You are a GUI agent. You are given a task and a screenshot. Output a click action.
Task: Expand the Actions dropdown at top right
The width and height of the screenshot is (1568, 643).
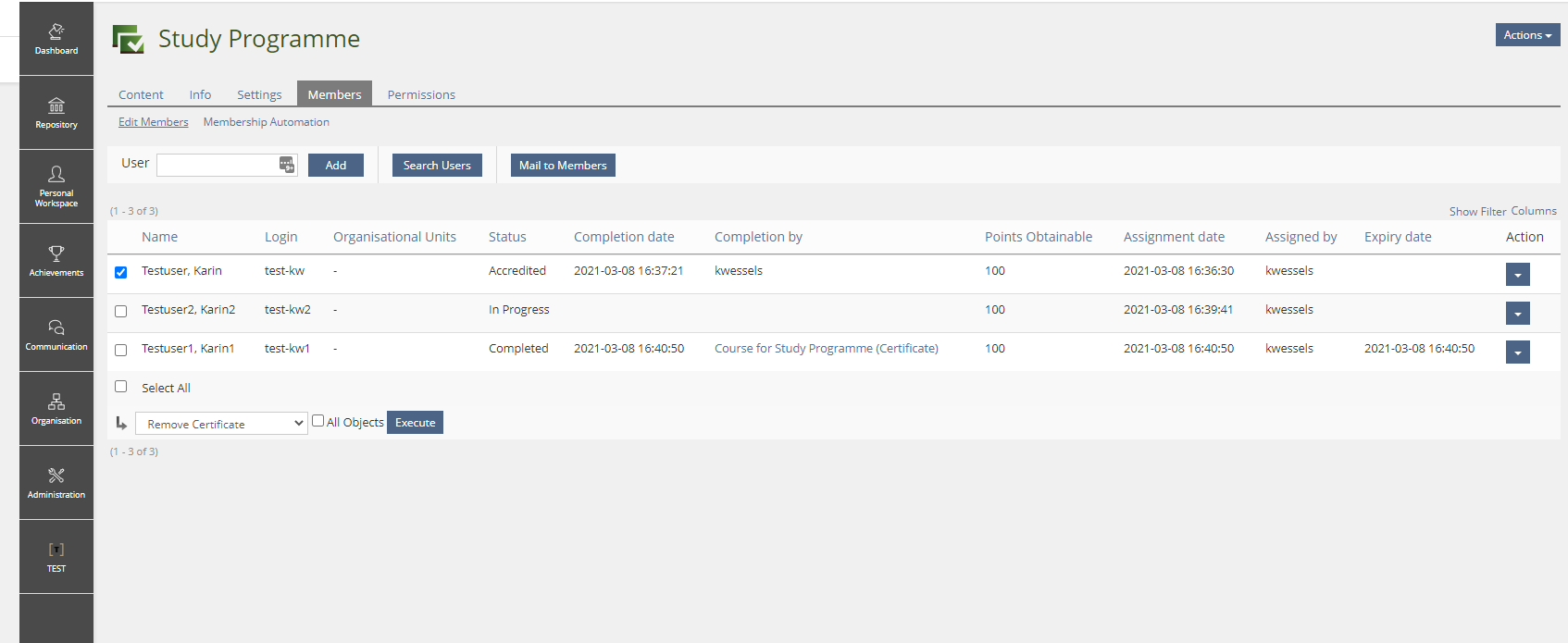tap(1527, 35)
